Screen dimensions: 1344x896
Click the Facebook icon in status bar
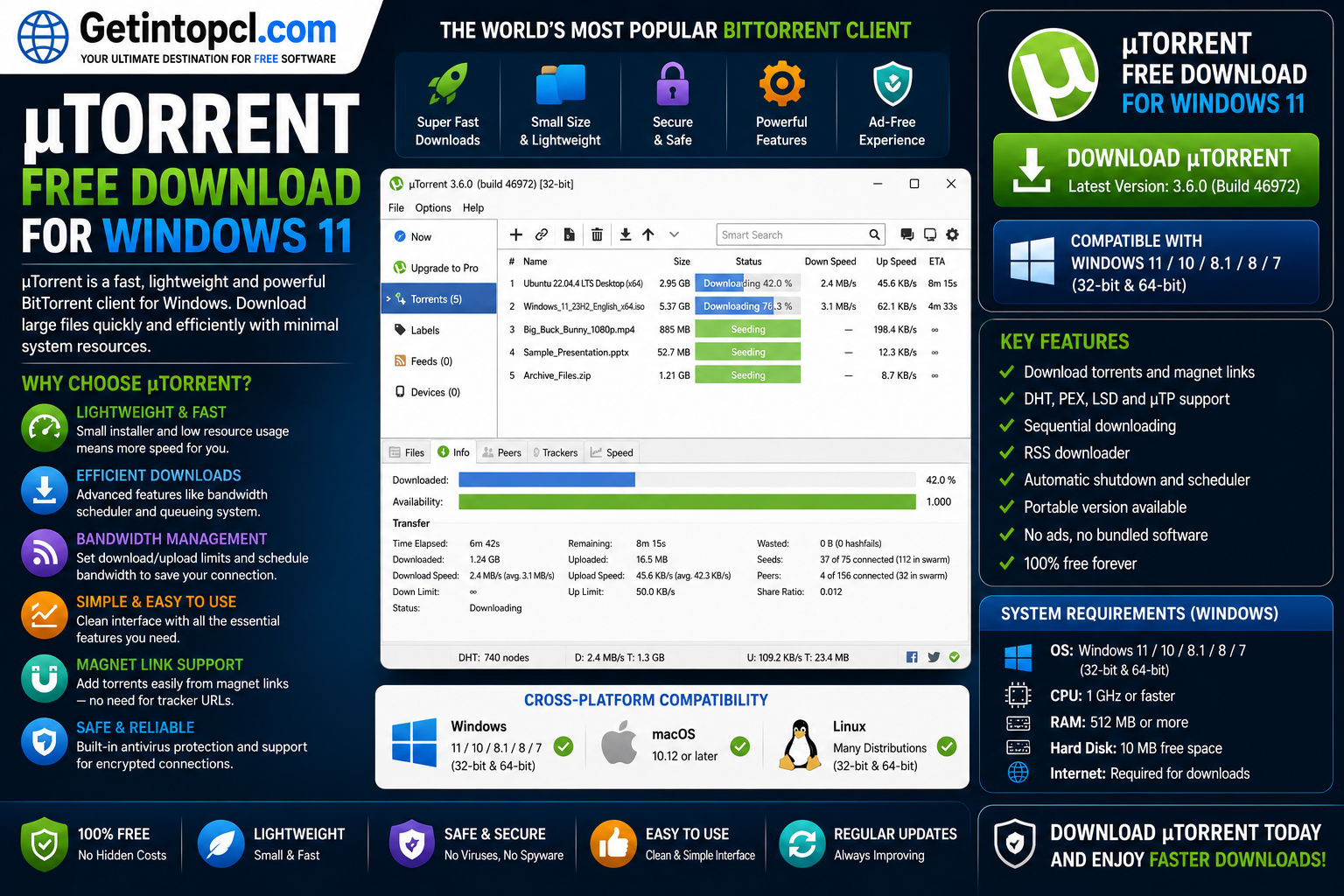coord(912,657)
